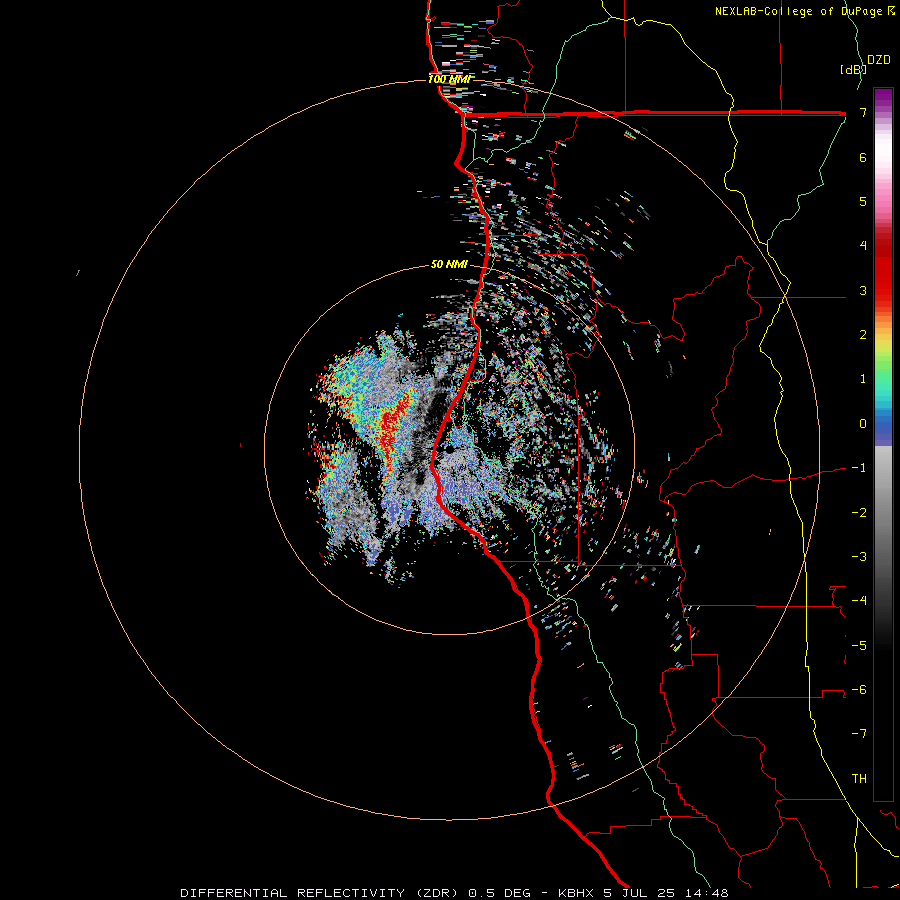
Task: Click the 0 value on color scale
Action: [863, 424]
